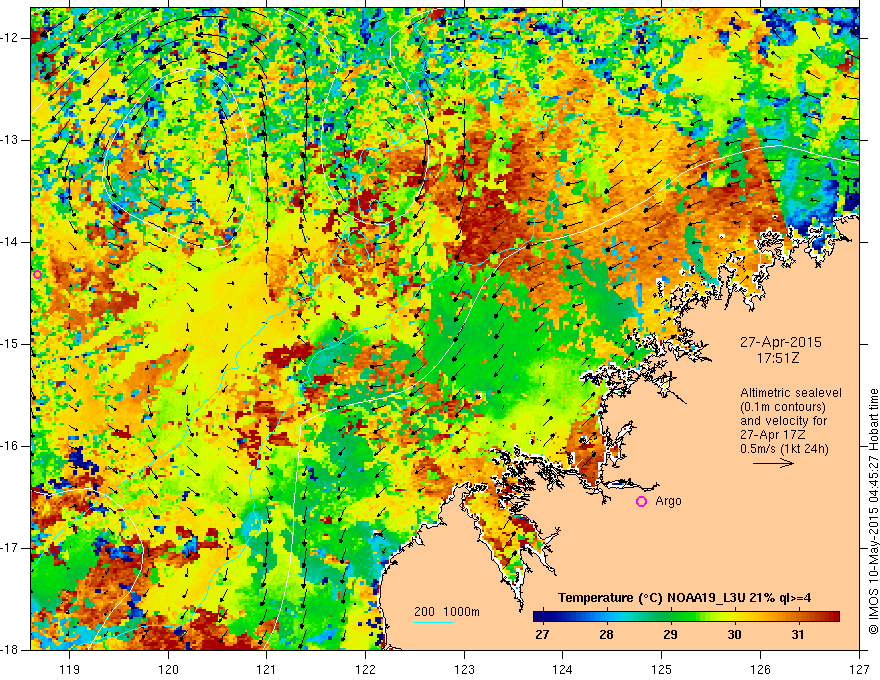The height and width of the screenshot is (680, 880).
Task: Click the '200 1000m' bathymetry label
Action: (x=447, y=612)
